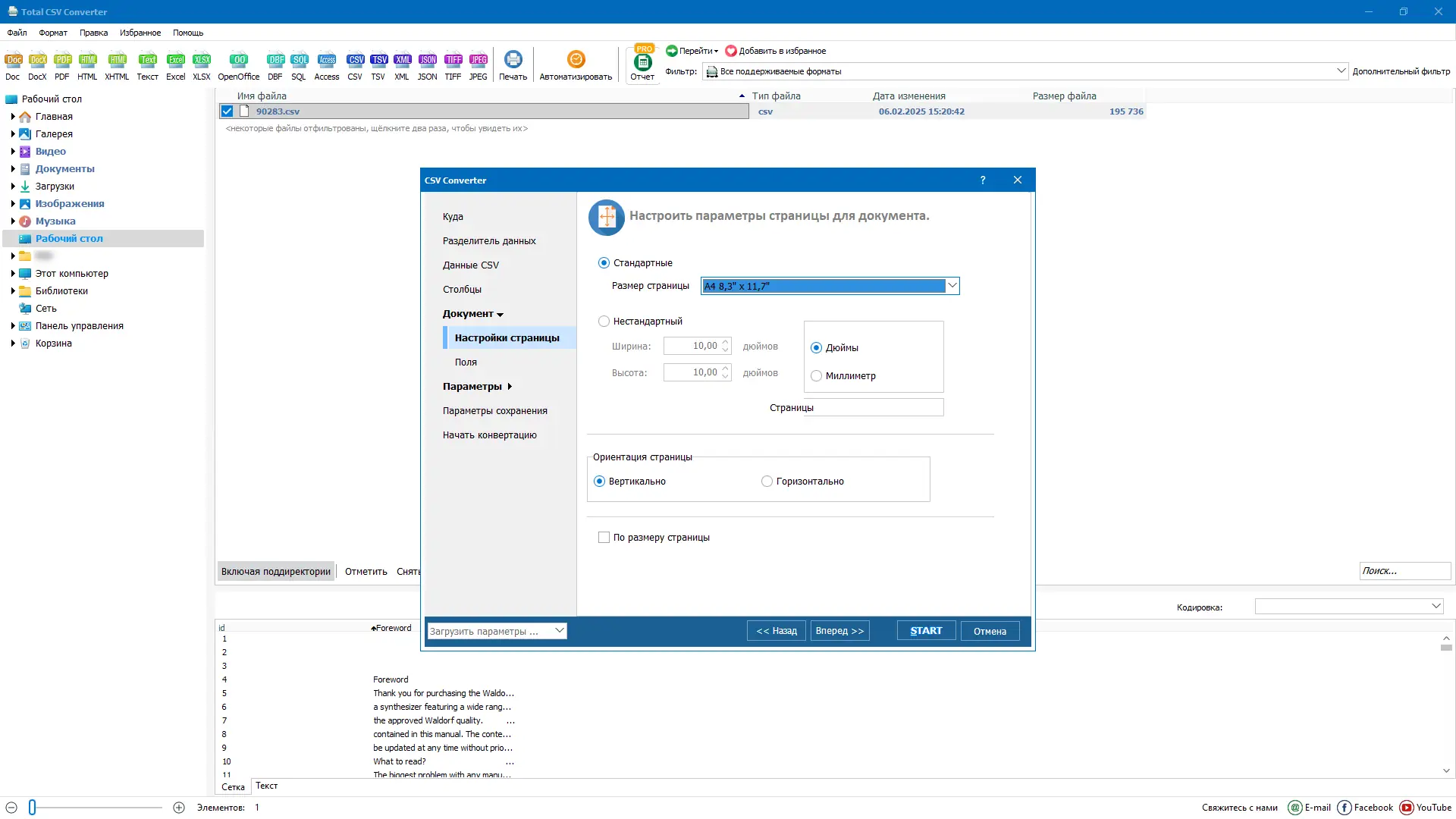Screen dimensions: 1456x819
Task: Click the PDF format icon
Action: [62, 65]
